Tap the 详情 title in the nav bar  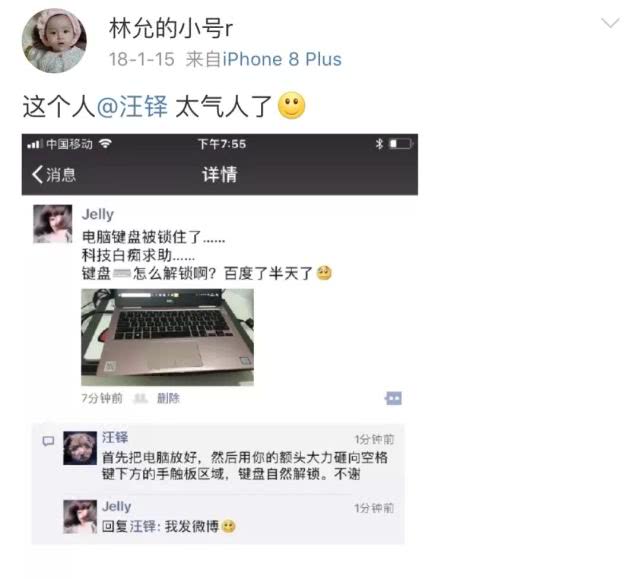click(x=220, y=175)
